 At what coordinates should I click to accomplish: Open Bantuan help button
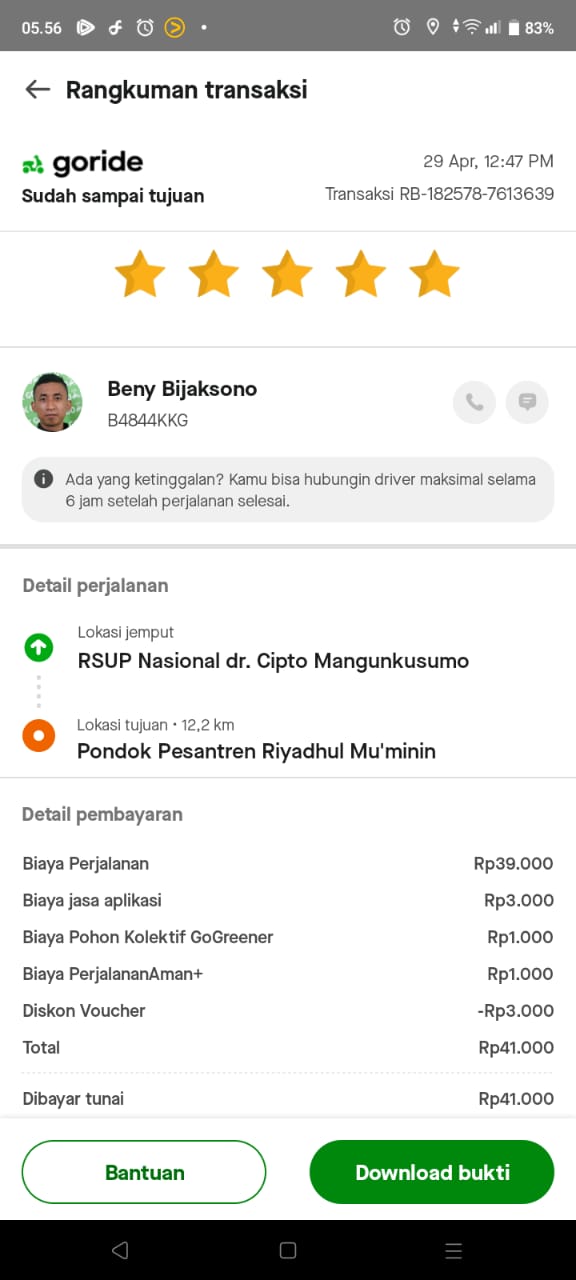pyautogui.click(x=144, y=1172)
